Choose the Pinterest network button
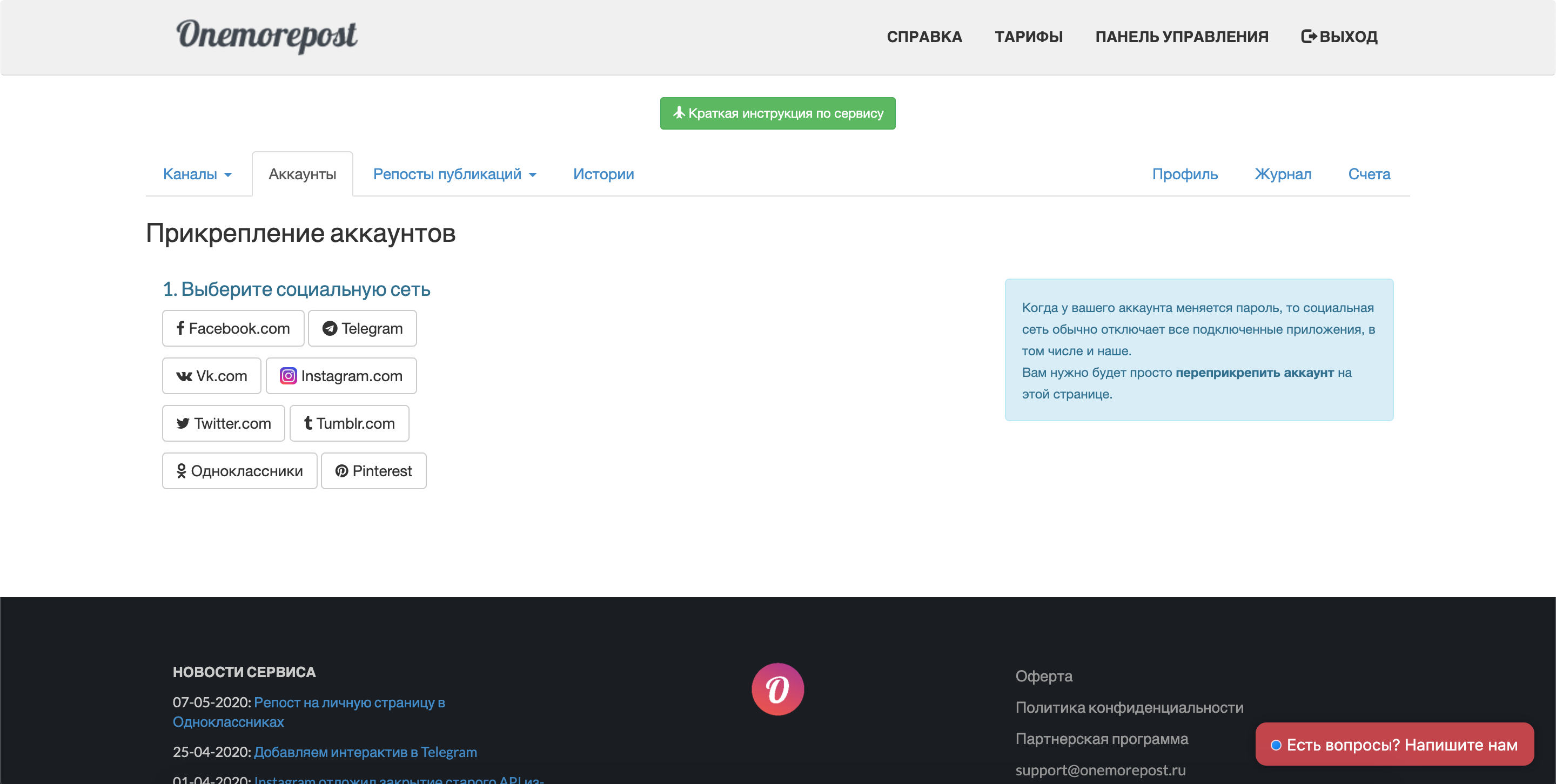1556x784 pixels. (373, 471)
